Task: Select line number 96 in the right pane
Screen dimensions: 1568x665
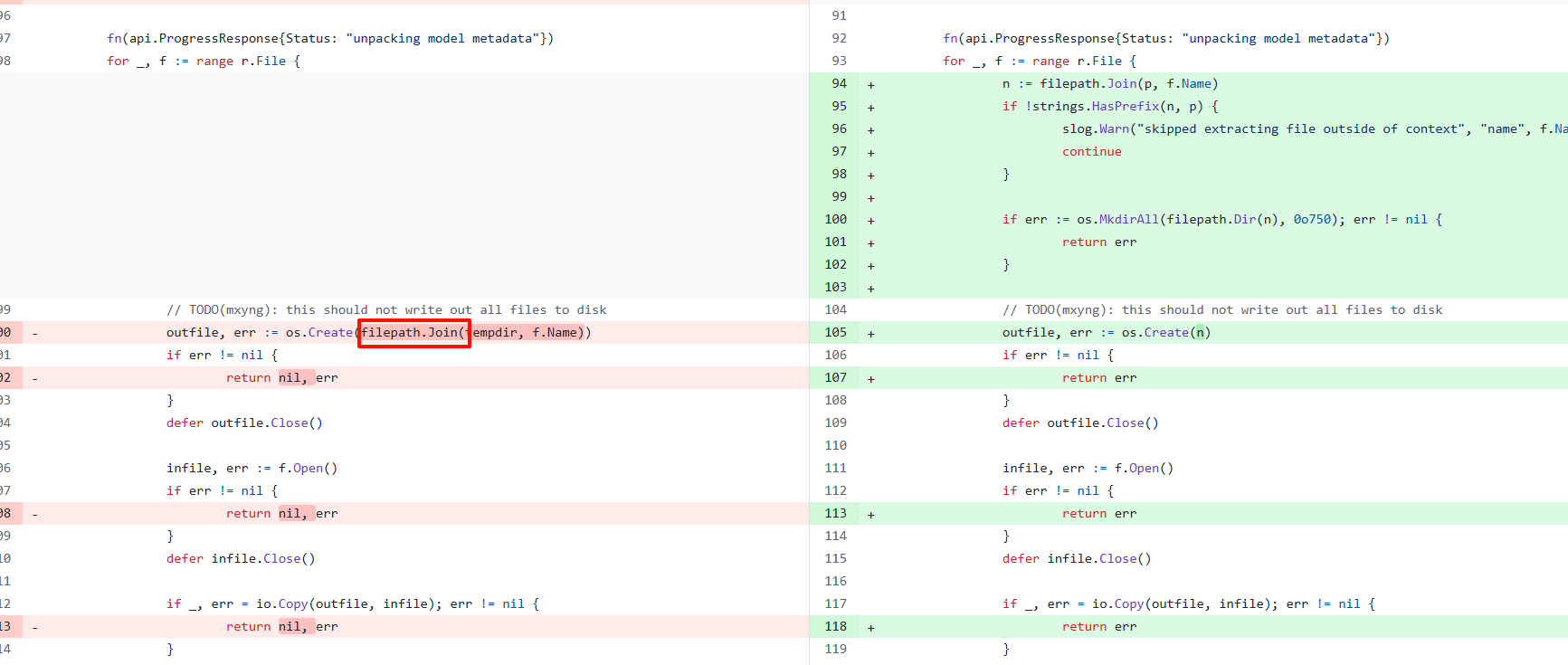Action: pos(839,128)
